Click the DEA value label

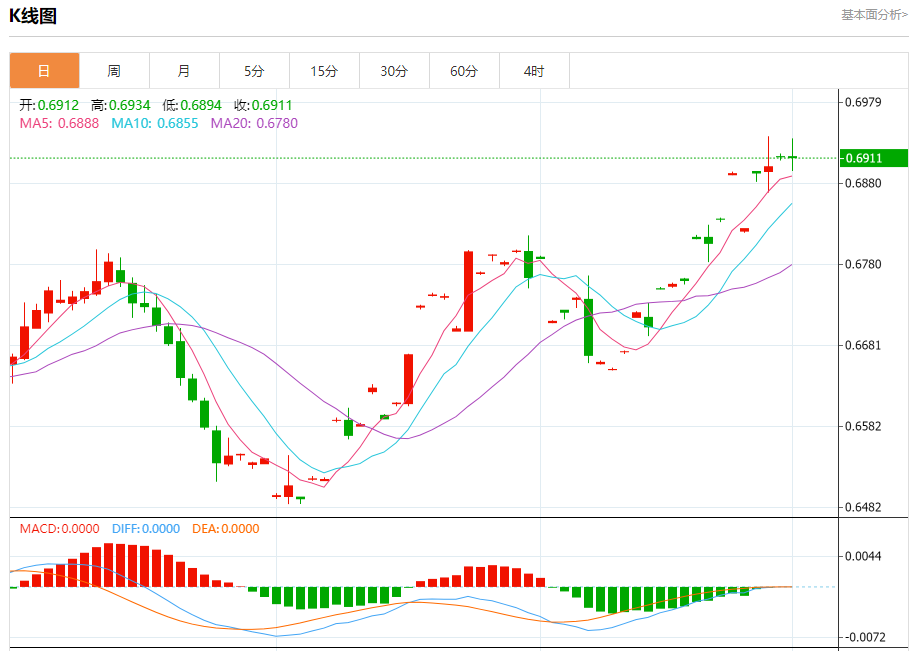[225, 529]
